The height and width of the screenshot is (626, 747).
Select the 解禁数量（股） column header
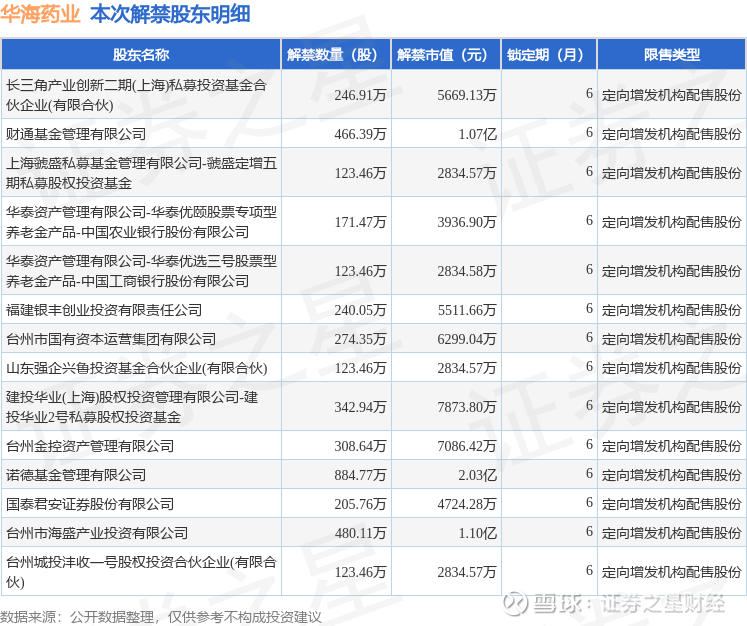click(336, 55)
